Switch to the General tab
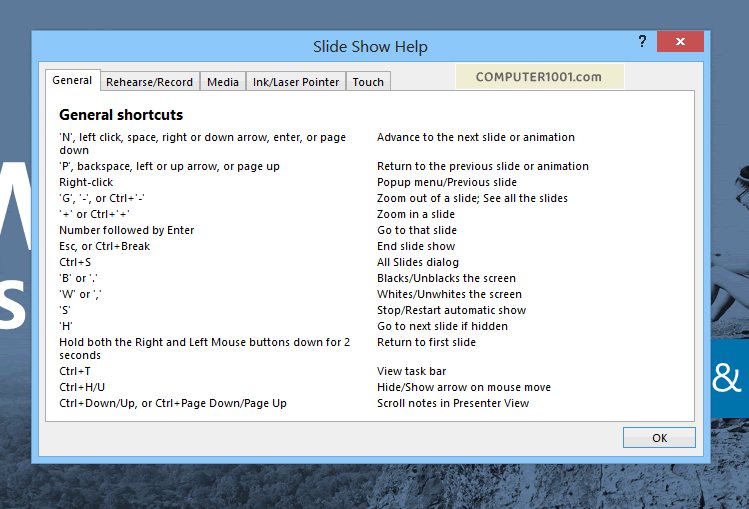The height and width of the screenshot is (509, 749). tap(72, 80)
